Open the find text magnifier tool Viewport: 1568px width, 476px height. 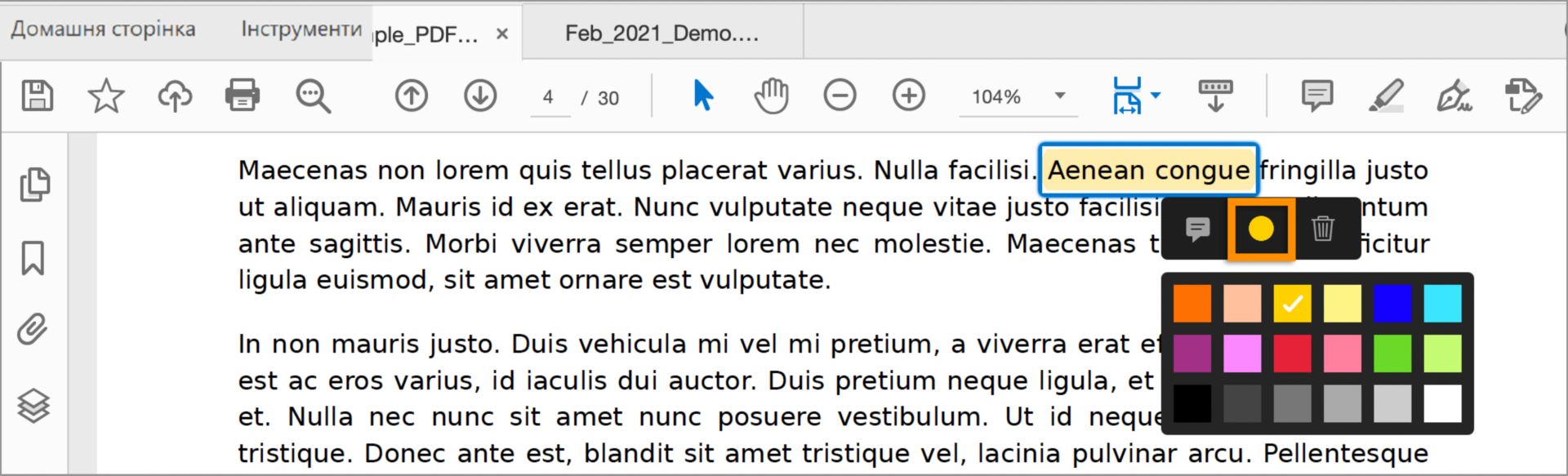(x=313, y=96)
